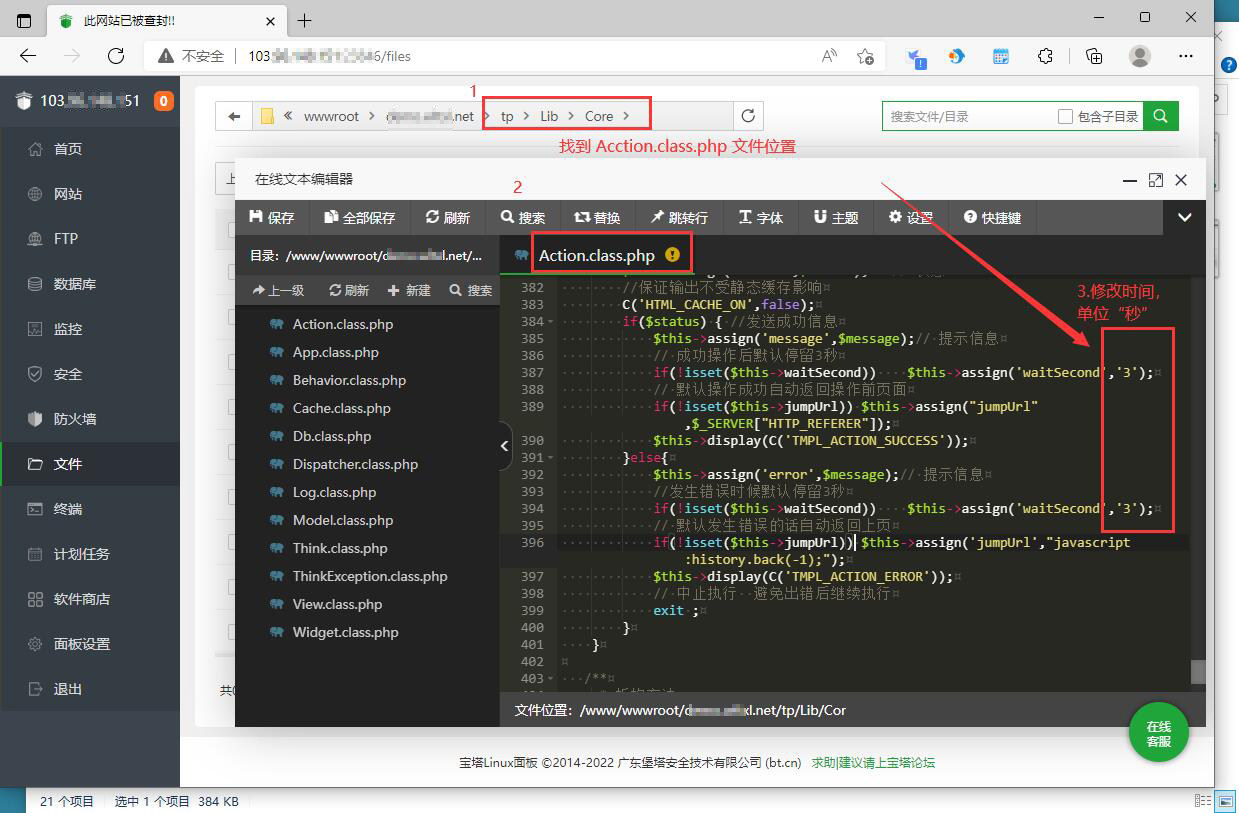Expand the breadcrumb overflow double-chevron
Viewport: 1239px width, 813px height.
[289, 116]
